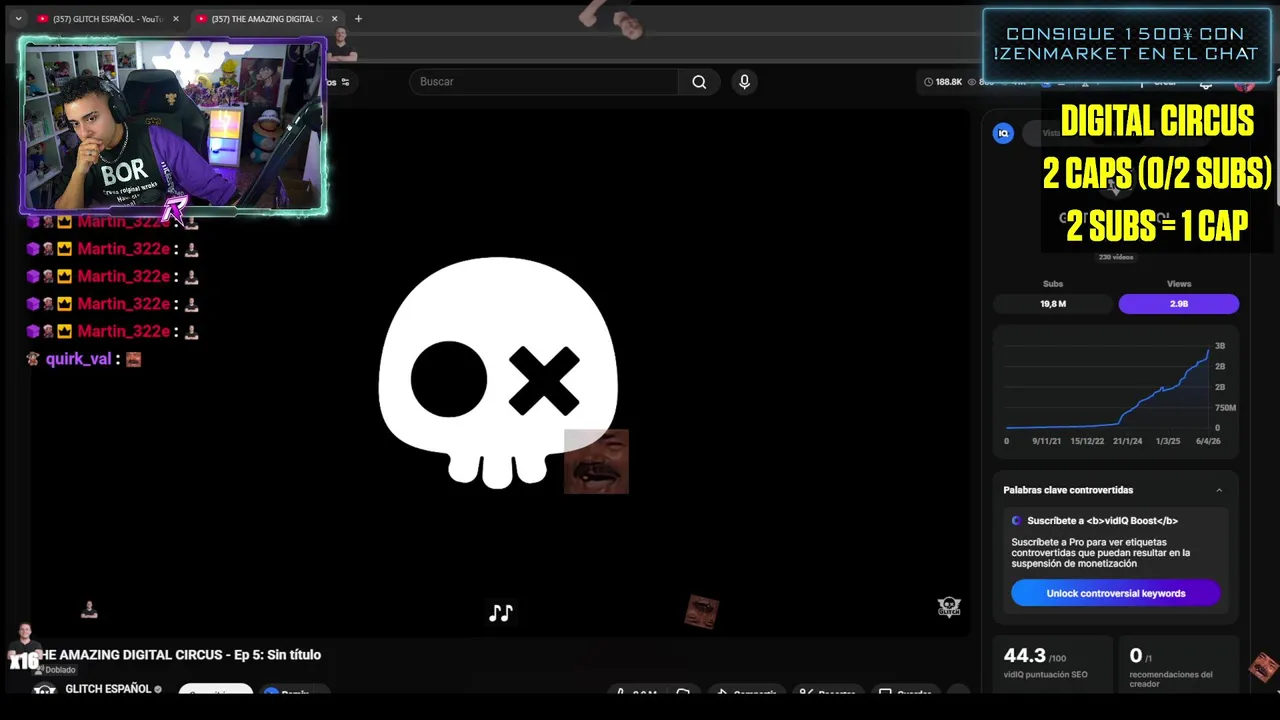Select the Views 2.9B stat pill
This screenshot has height=720, width=1280.
pyautogui.click(x=1179, y=303)
